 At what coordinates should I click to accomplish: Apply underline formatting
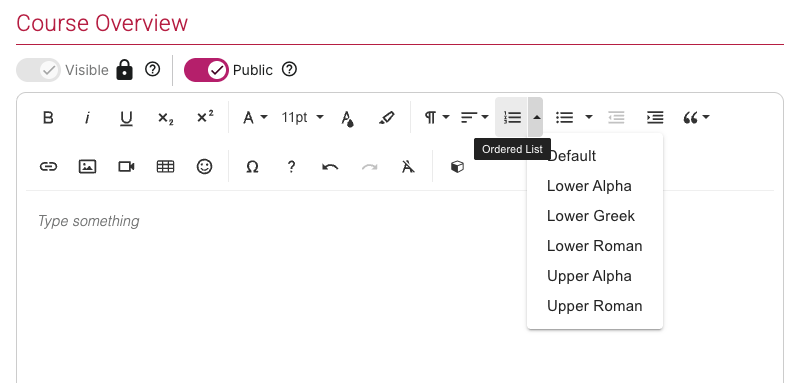point(126,118)
